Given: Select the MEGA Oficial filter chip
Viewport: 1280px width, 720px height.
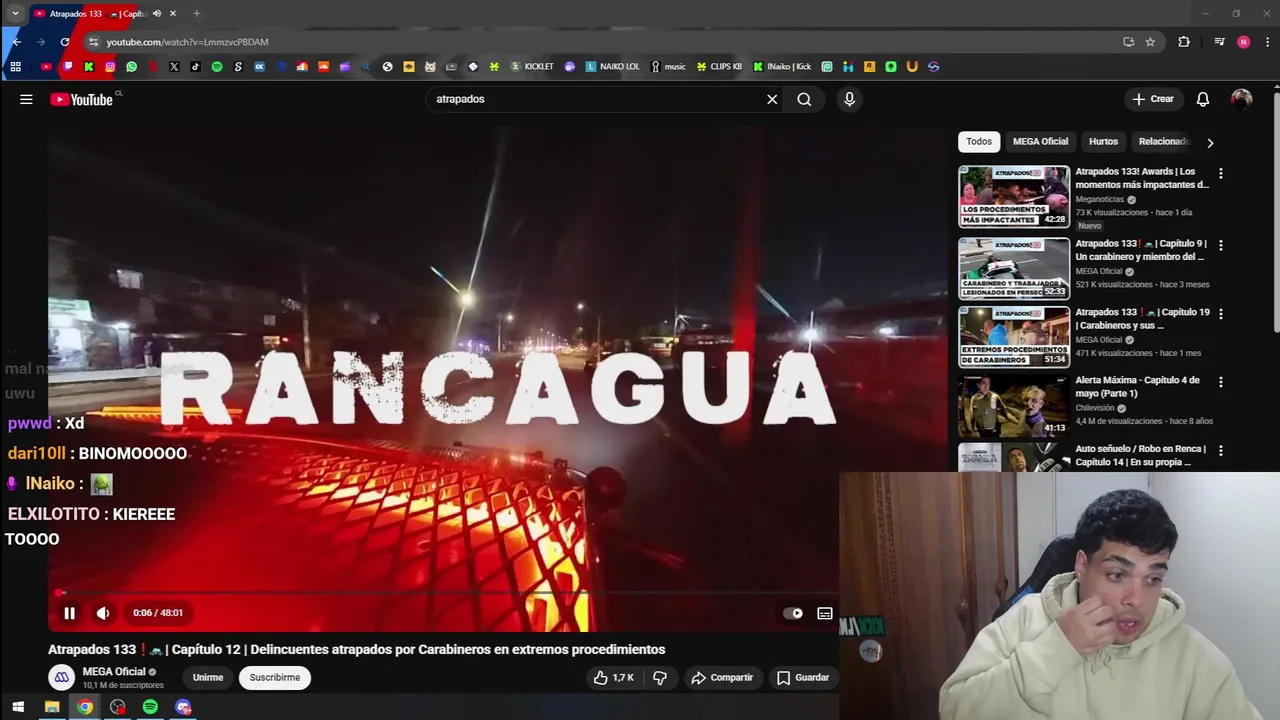Looking at the screenshot, I should point(1040,141).
